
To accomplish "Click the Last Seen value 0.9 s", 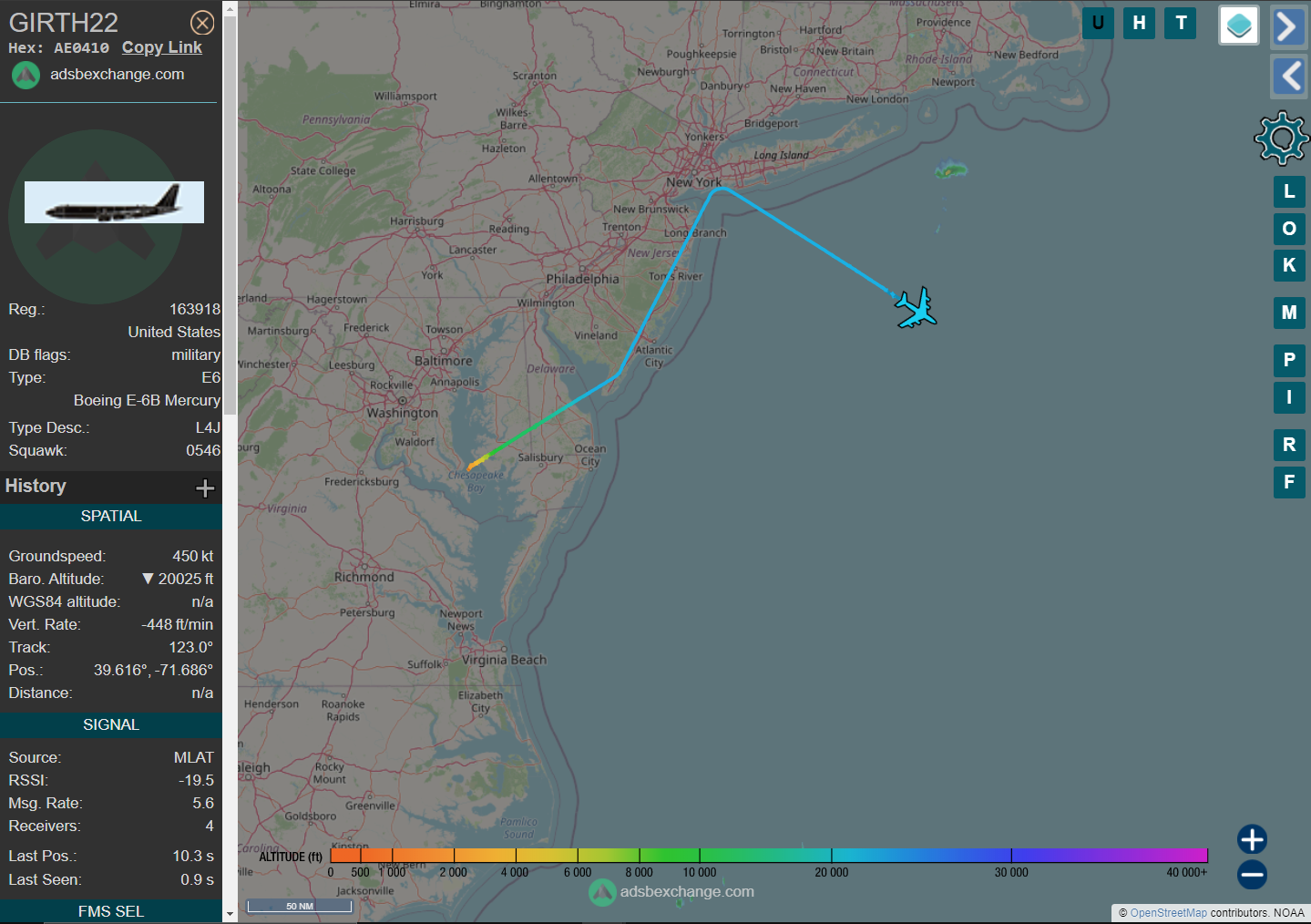I will (197, 879).
